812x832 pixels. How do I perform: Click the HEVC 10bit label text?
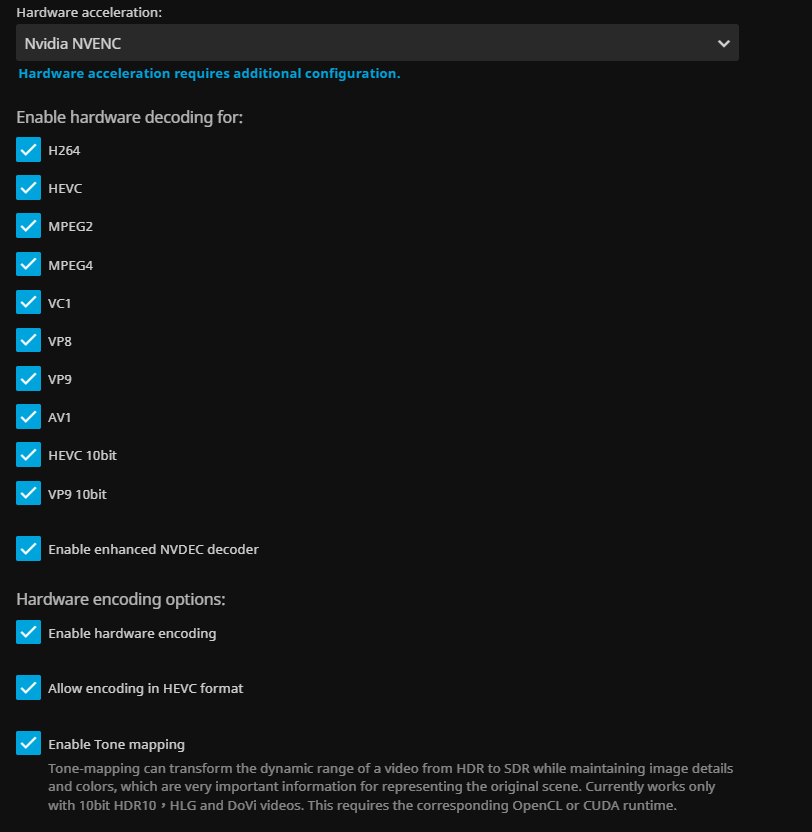pyautogui.click(x=83, y=455)
